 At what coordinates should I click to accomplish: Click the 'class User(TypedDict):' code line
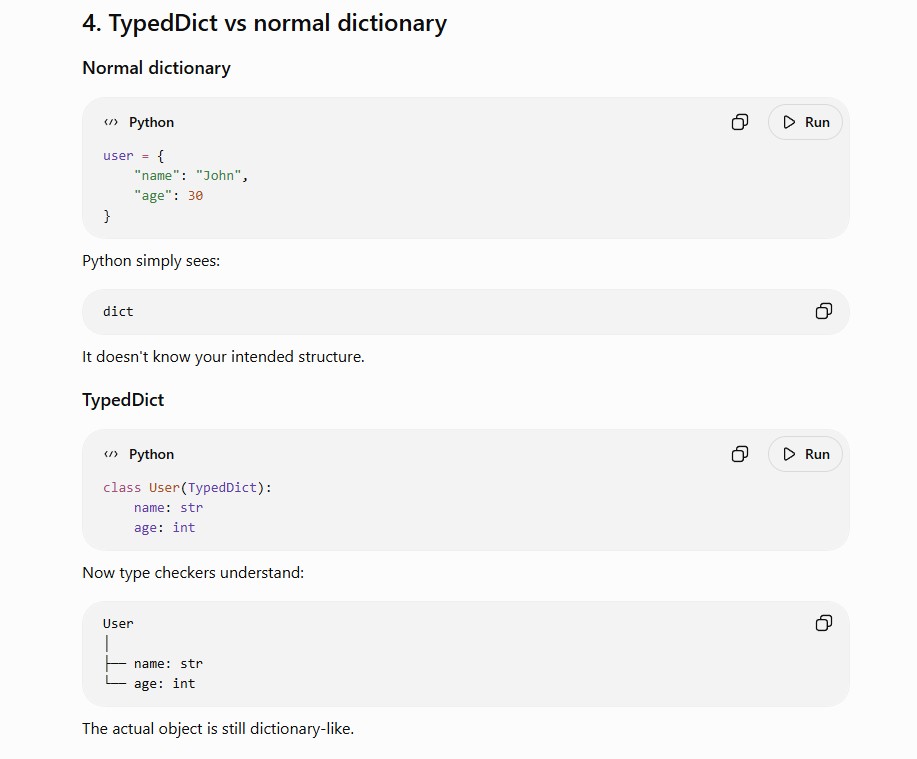[187, 488]
